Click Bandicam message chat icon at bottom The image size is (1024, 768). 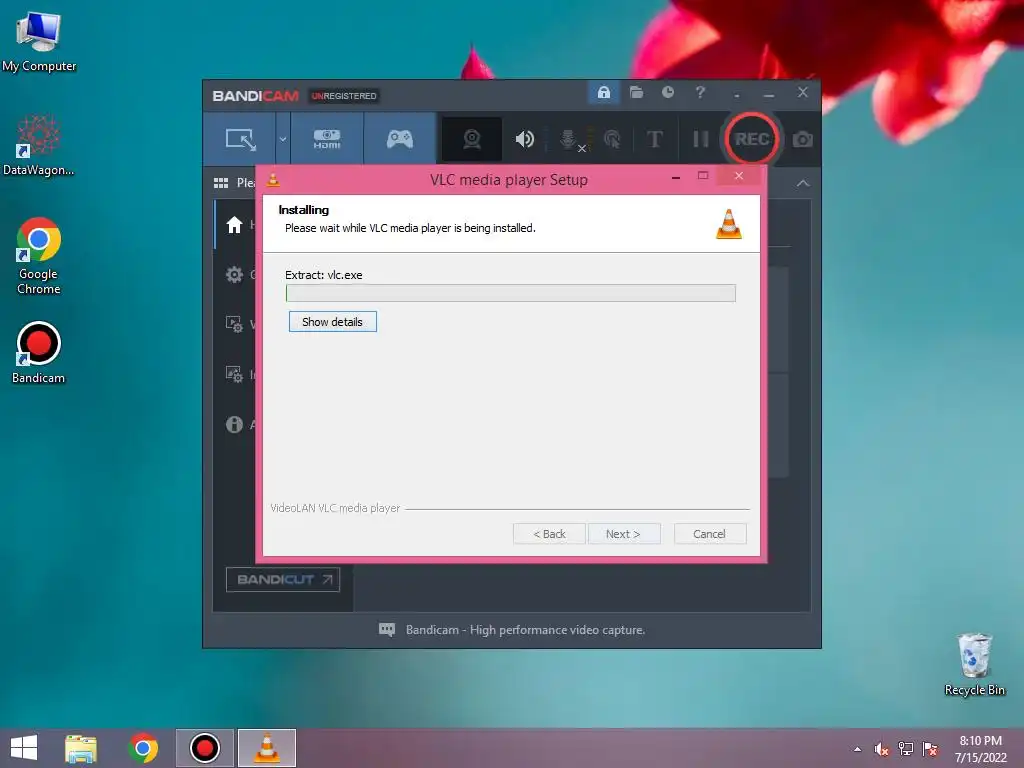pos(387,630)
